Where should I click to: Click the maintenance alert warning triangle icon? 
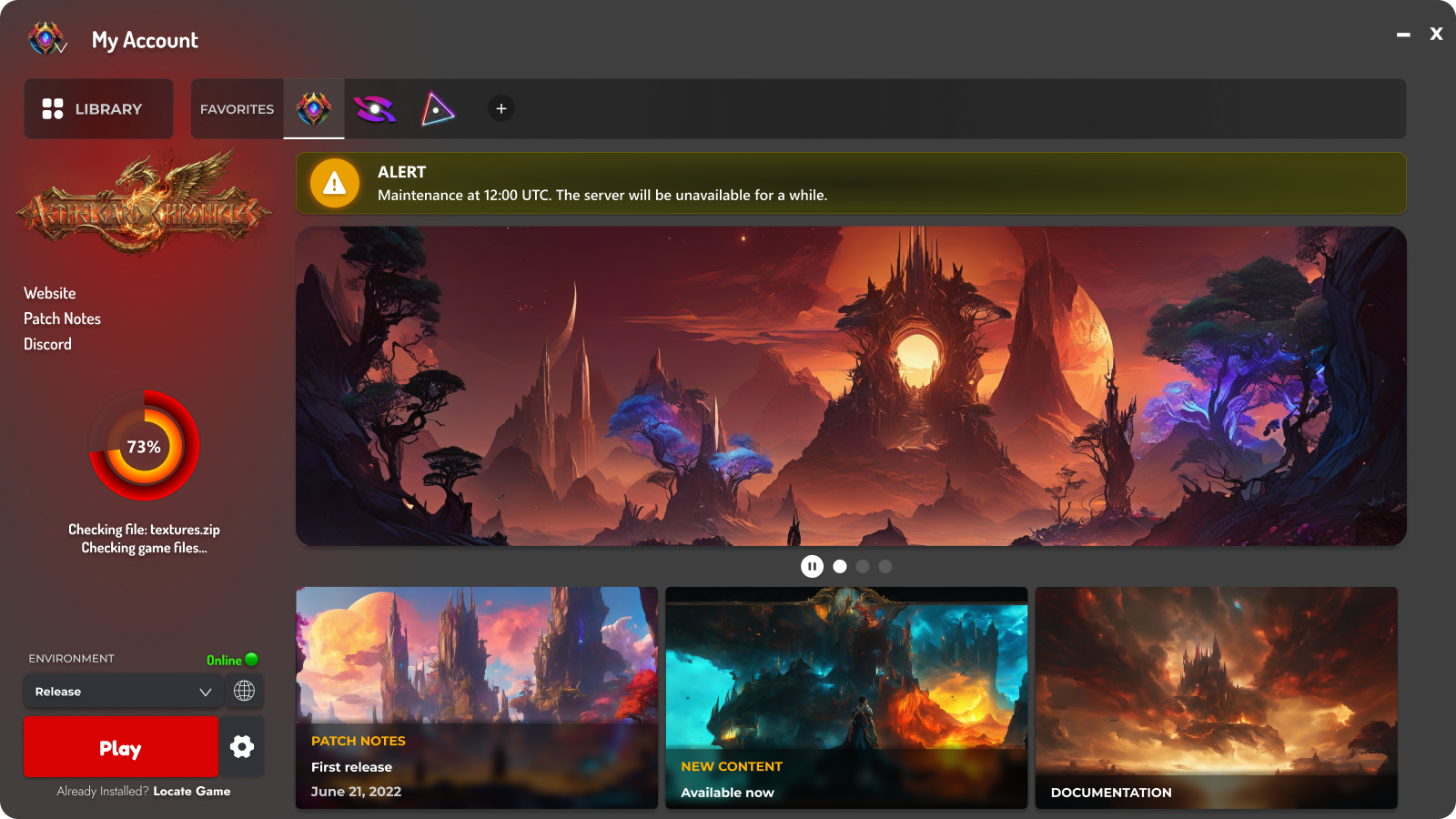[x=334, y=183]
